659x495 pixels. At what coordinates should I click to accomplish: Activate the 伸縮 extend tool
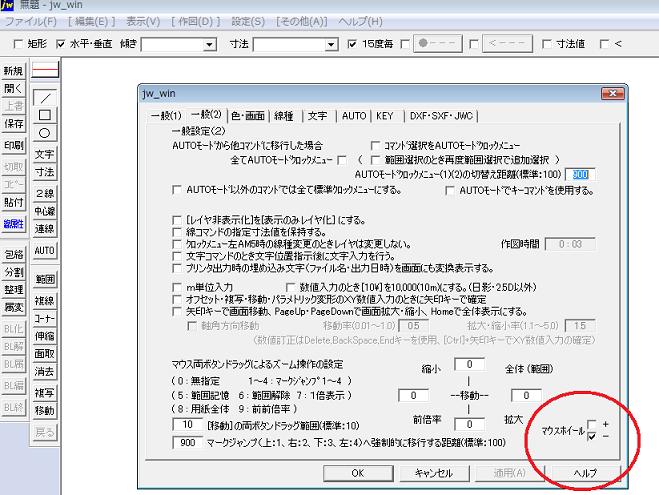click(x=45, y=336)
